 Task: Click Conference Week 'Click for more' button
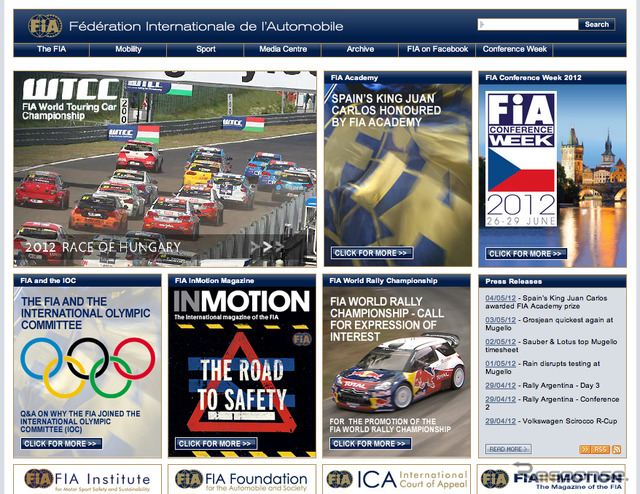pyautogui.click(x=526, y=254)
